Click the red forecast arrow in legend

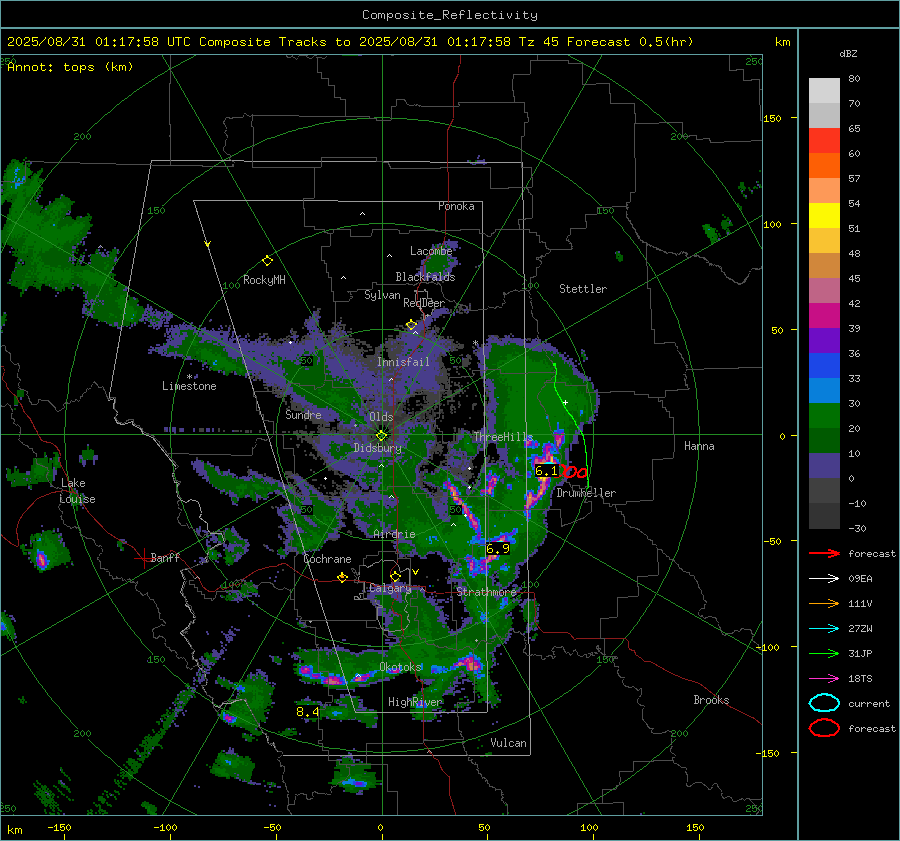(x=824, y=553)
